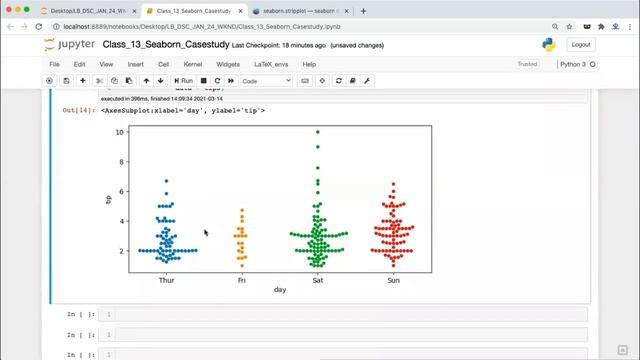Open the Chrome three-dot menu
This screenshot has height=360, width=640.
point(630,27)
